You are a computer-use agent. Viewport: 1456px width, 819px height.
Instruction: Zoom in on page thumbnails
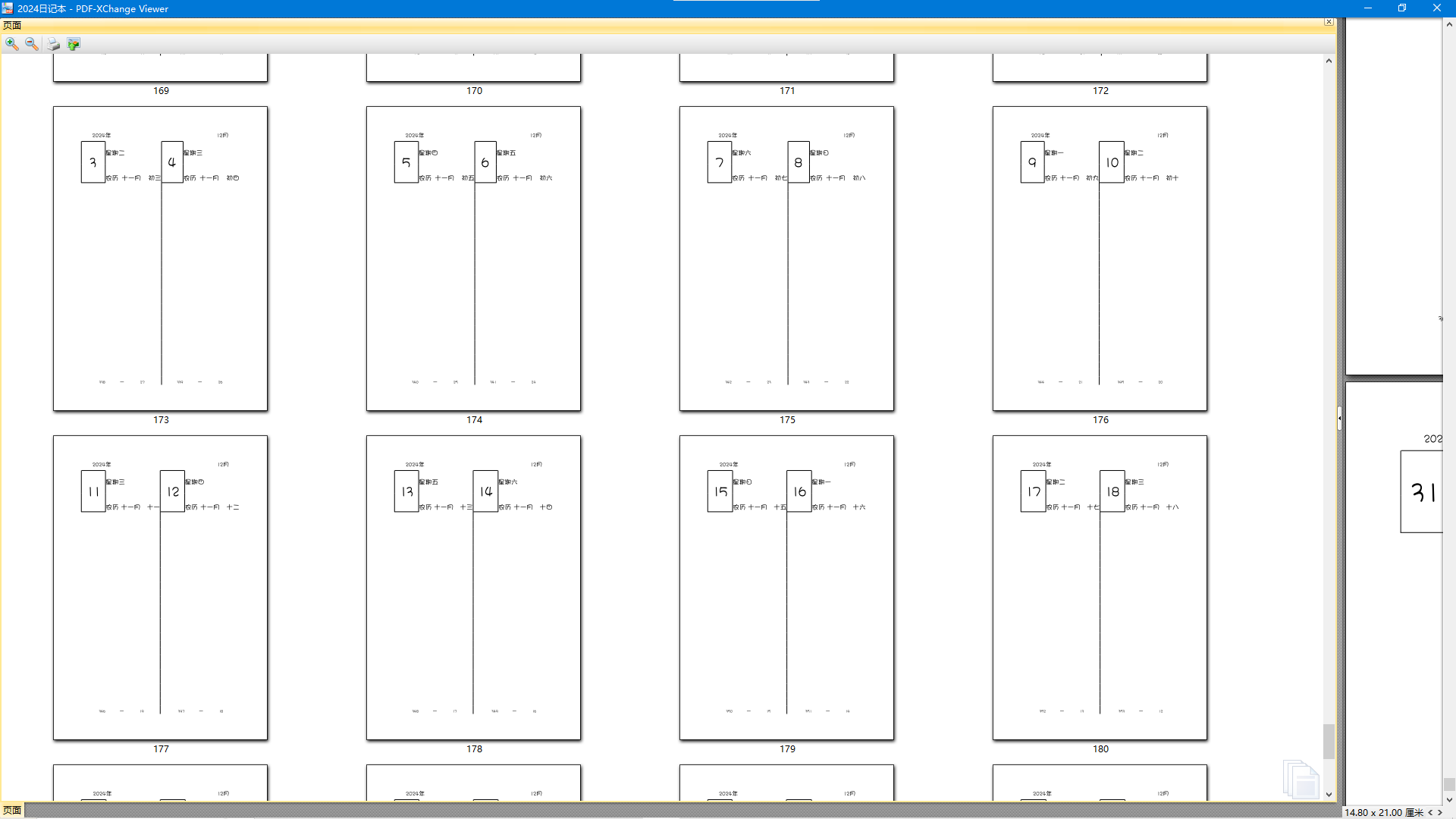click(11, 44)
